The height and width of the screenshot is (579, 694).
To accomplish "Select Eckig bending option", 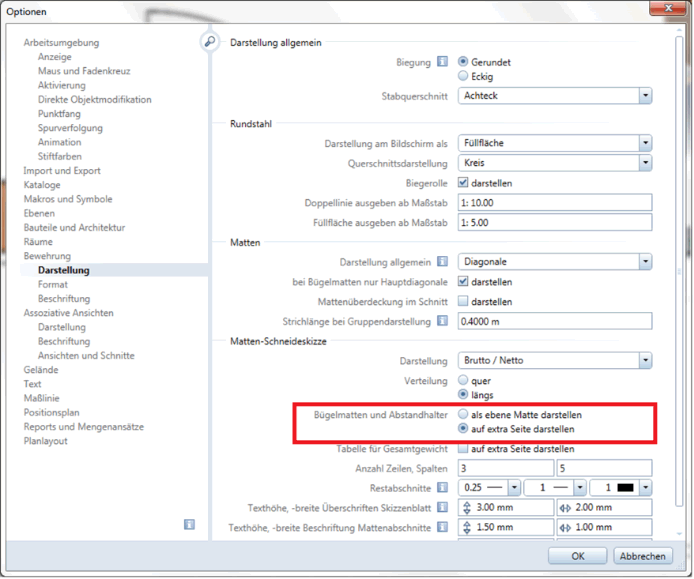I will (x=463, y=76).
